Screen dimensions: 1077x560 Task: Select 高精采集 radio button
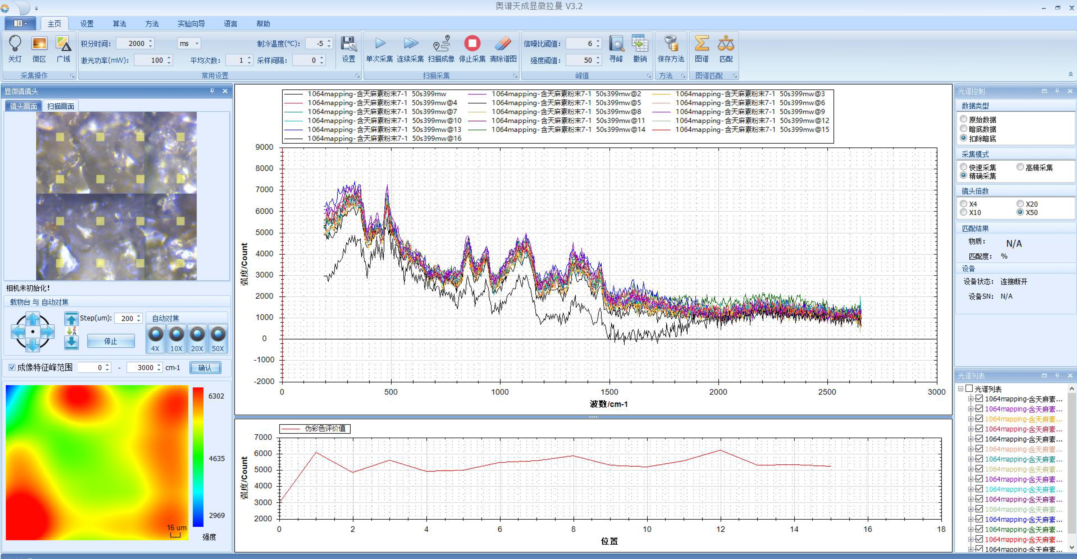click(1020, 167)
